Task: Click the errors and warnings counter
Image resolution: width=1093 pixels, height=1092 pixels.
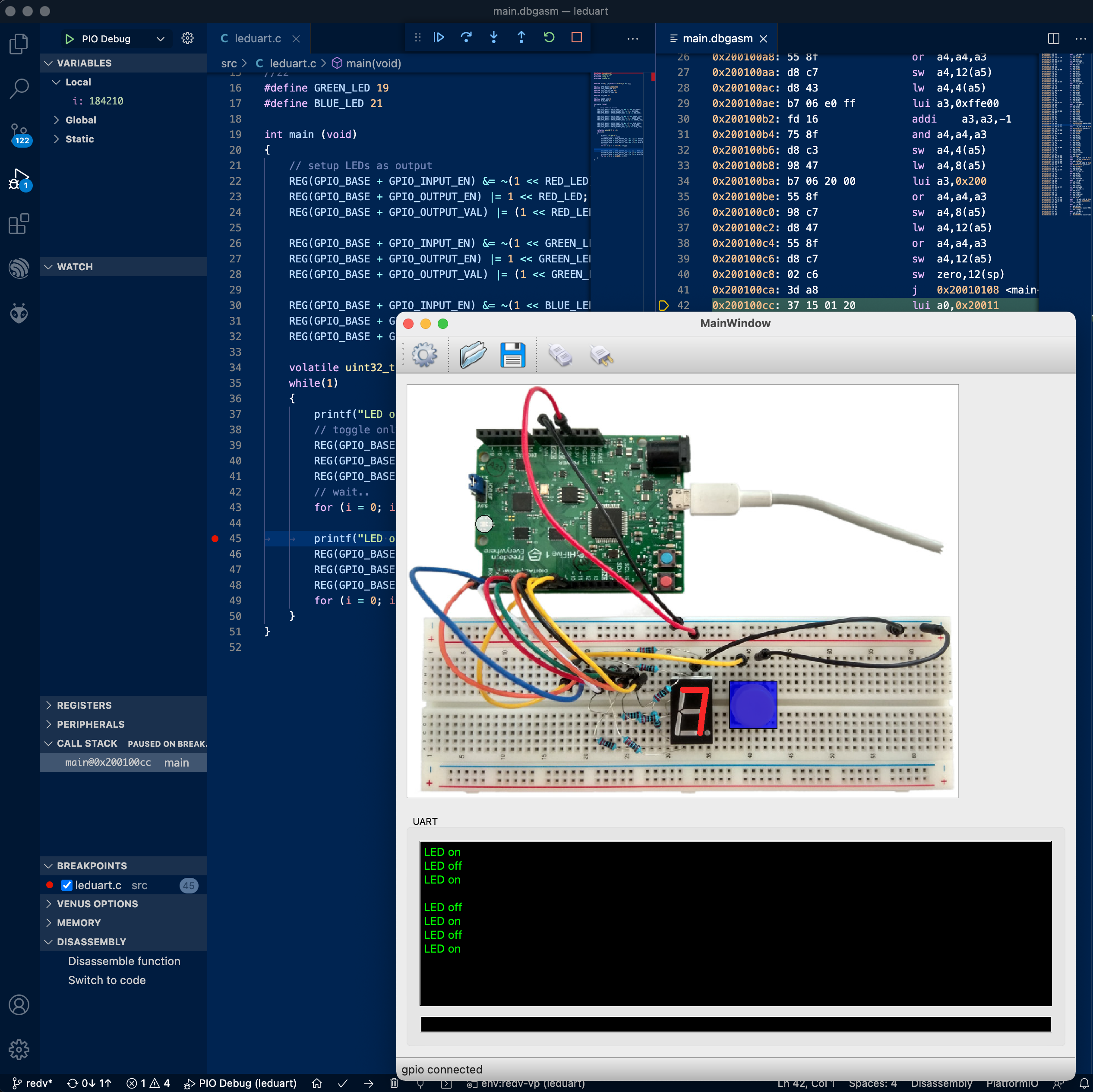Action: 148,1083
